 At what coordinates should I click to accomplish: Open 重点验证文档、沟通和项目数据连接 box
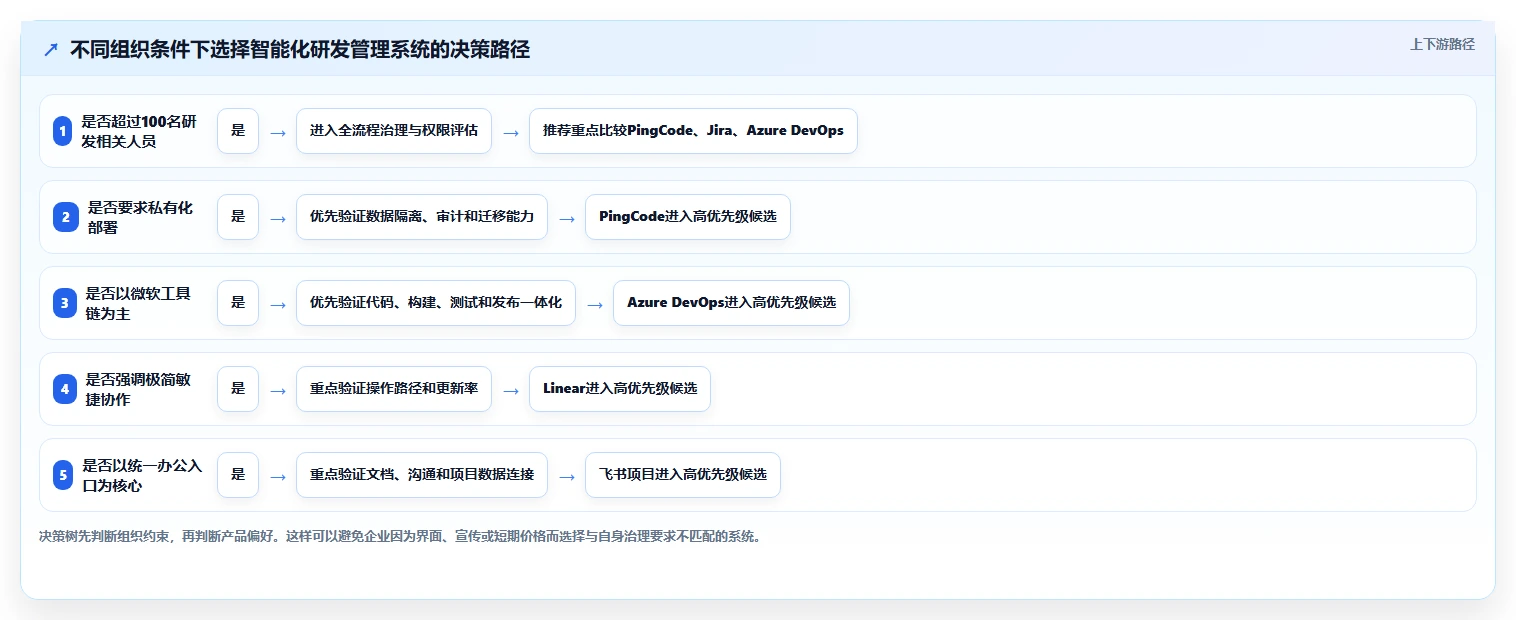tap(422, 475)
